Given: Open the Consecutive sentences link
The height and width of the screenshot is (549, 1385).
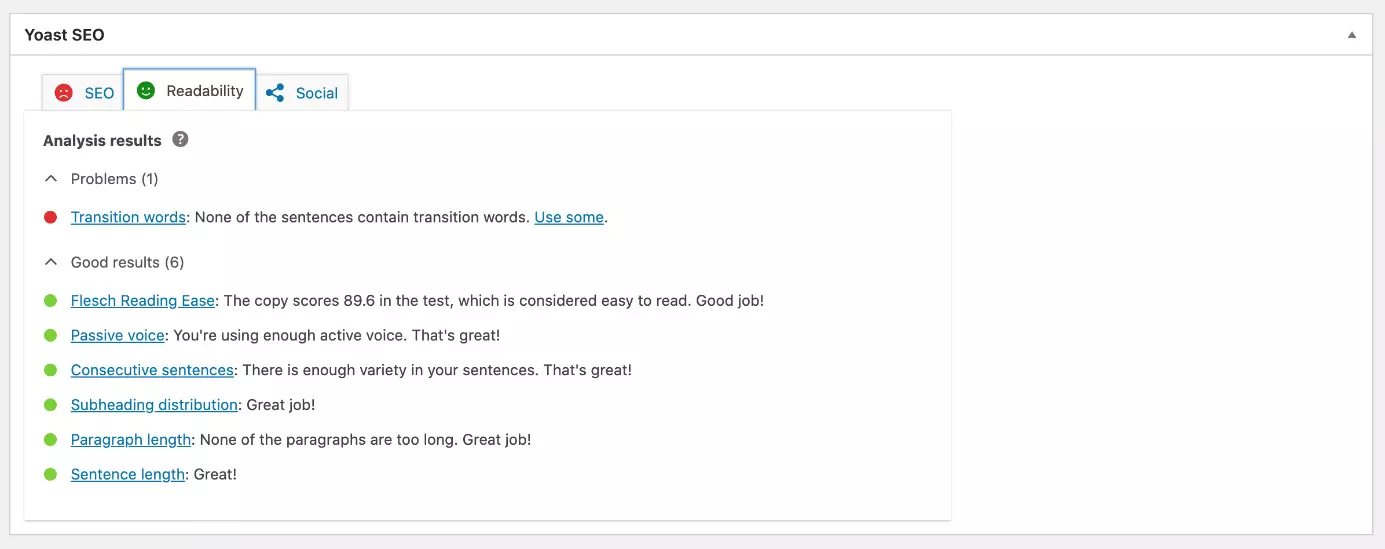Looking at the screenshot, I should 152,370.
